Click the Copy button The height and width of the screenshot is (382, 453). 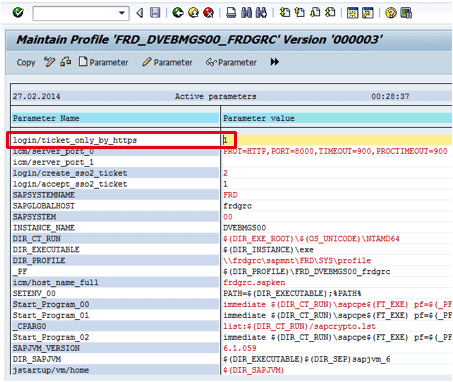(x=26, y=62)
